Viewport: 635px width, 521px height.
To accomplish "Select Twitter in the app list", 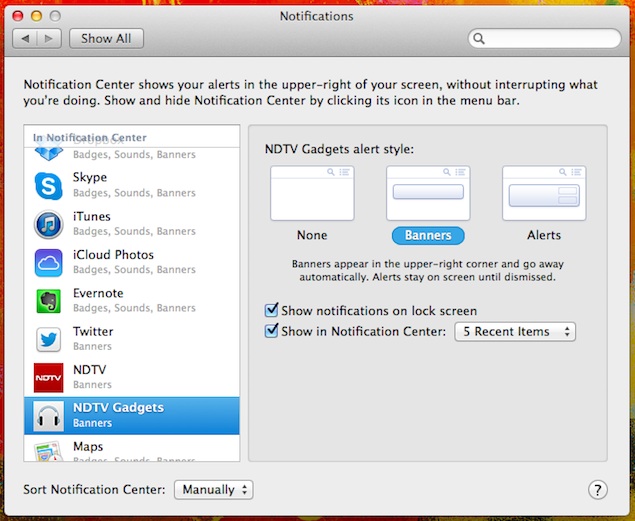I will pyautogui.click(x=132, y=339).
